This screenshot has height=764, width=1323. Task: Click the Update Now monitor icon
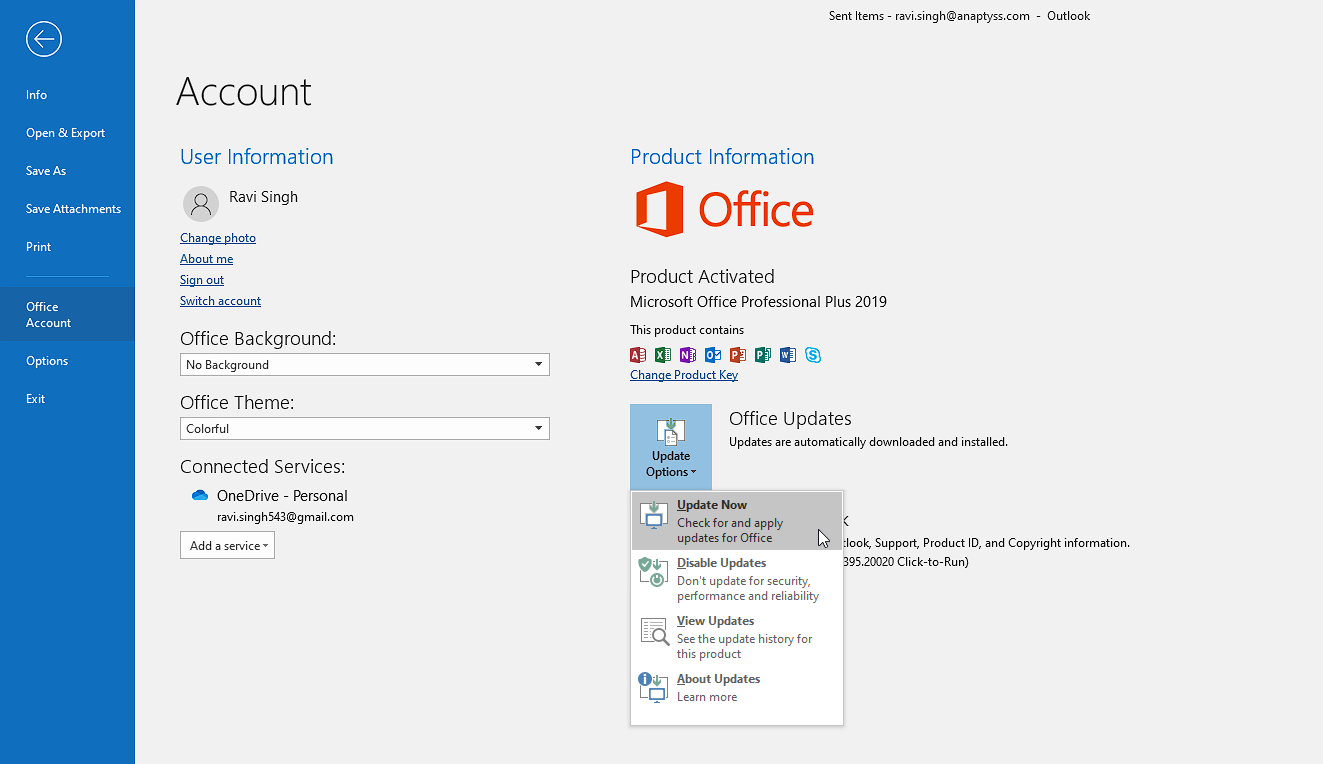click(653, 515)
